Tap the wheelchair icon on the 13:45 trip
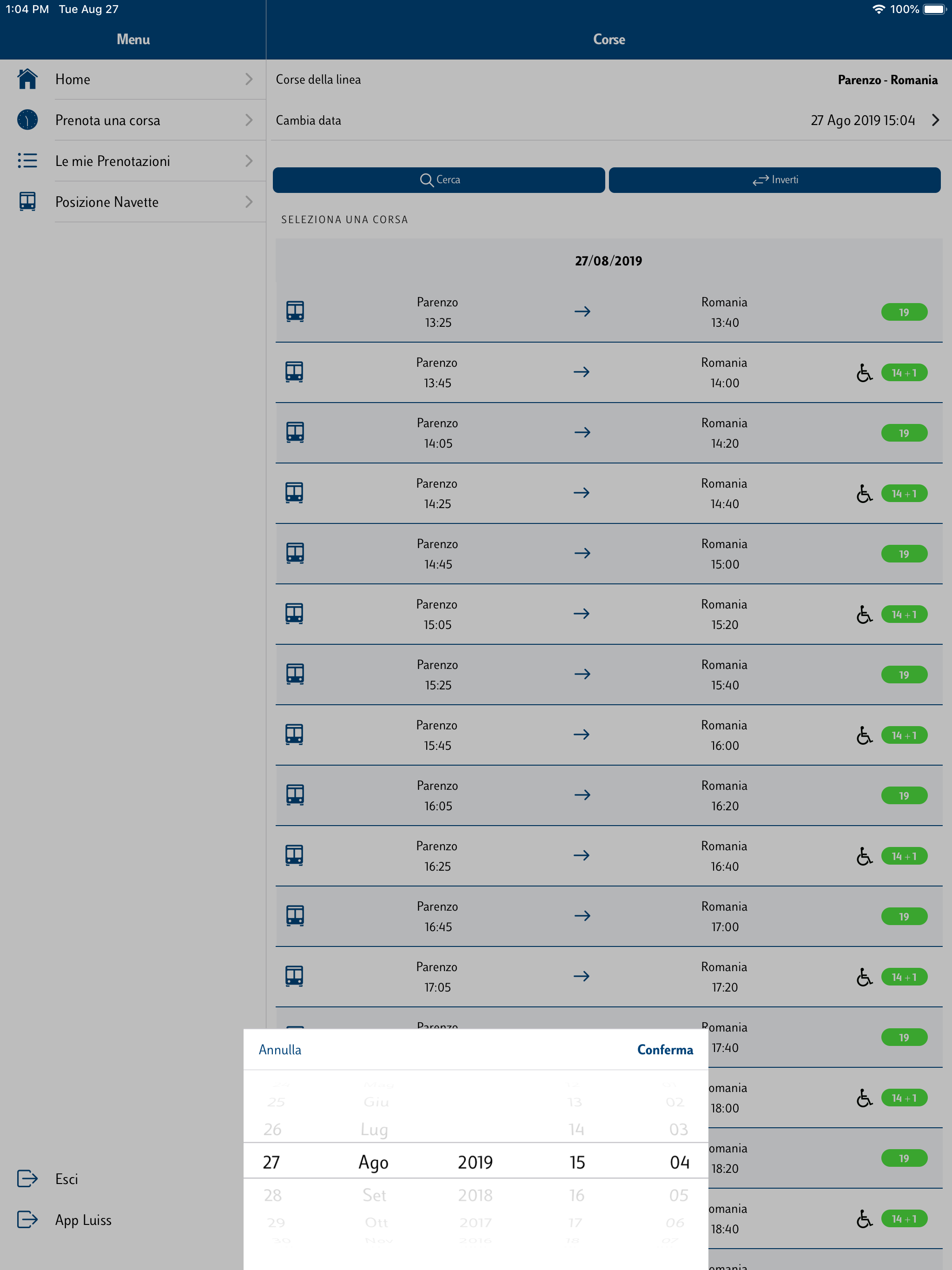The image size is (952, 1270). tap(864, 373)
